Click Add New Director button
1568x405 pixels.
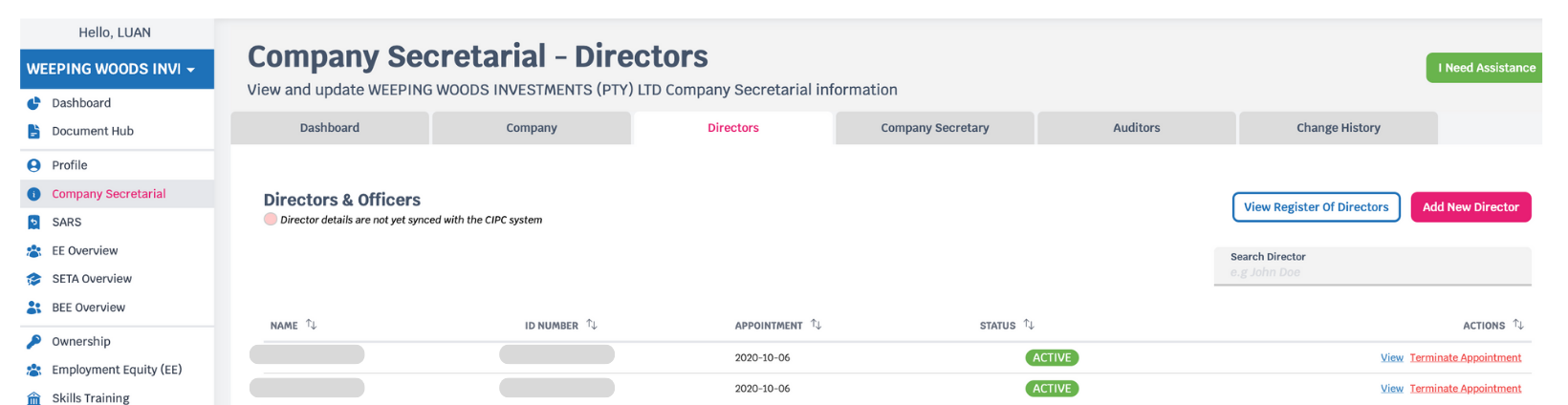pos(1470,207)
